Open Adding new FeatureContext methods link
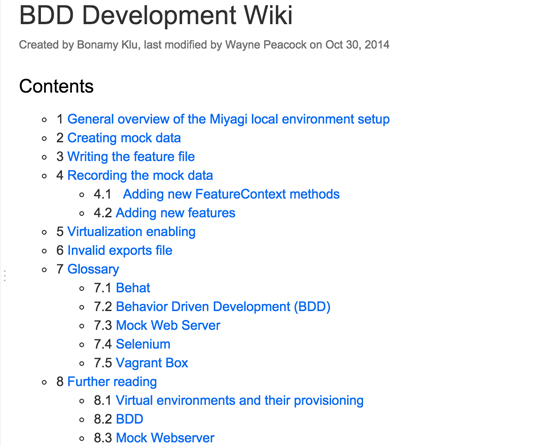The width and height of the screenshot is (550, 446). point(231,194)
